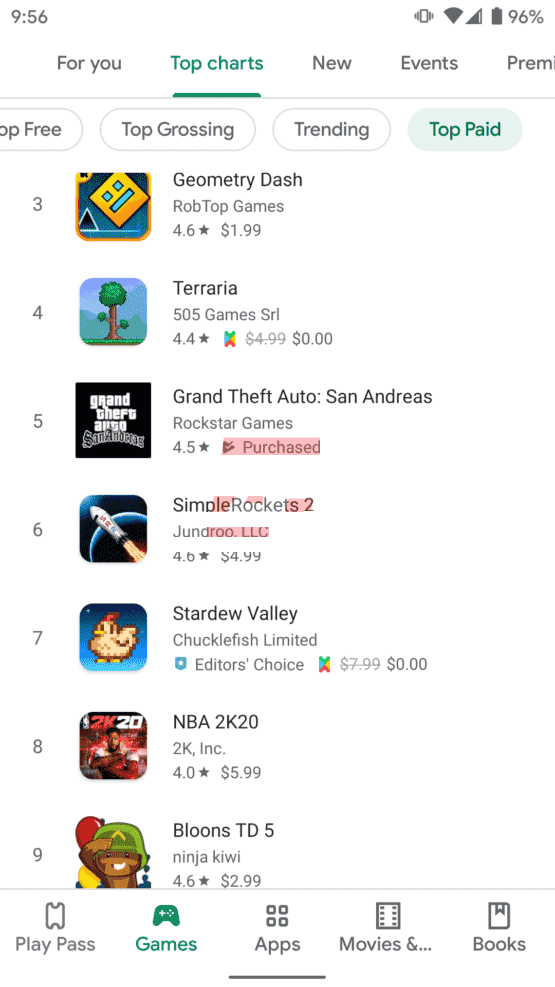Viewport: 555px width, 987px height.
Task: Open the NBA 2K20 game icon
Action: [113, 746]
